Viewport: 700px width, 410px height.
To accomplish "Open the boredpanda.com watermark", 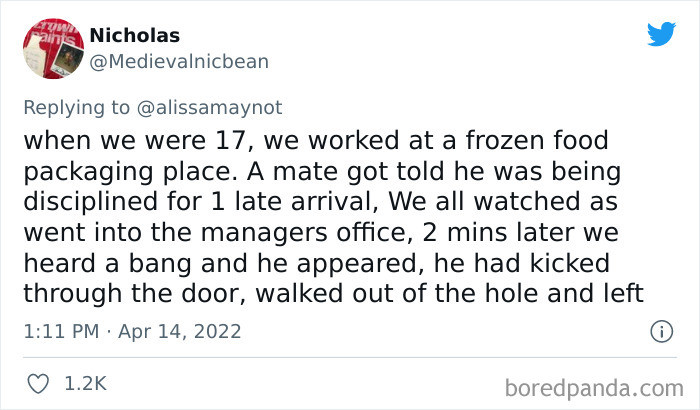I will point(594,388).
